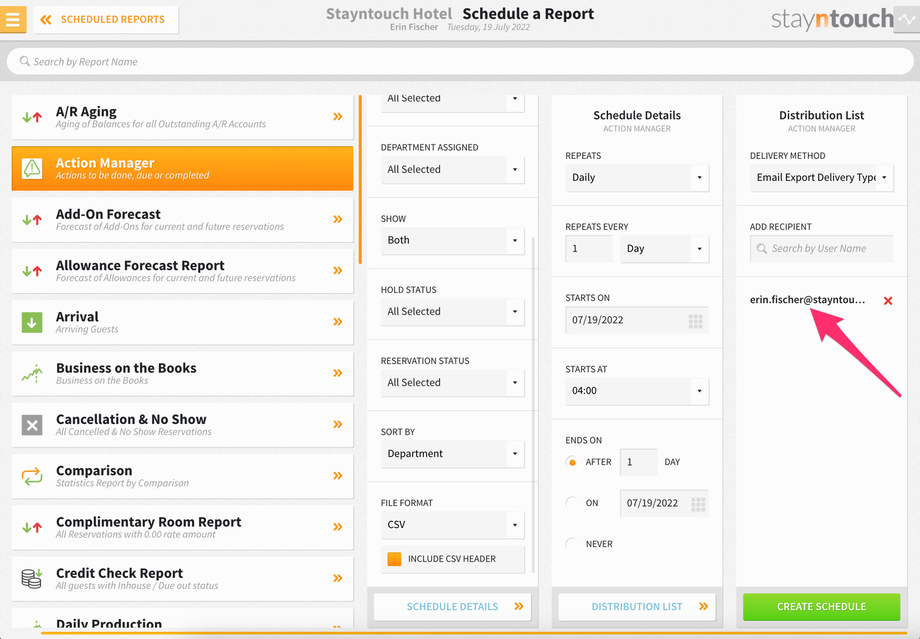The height and width of the screenshot is (639, 920).
Task: Expand Complimentary Room Report double chevron
Action: [x=337, y=527]
